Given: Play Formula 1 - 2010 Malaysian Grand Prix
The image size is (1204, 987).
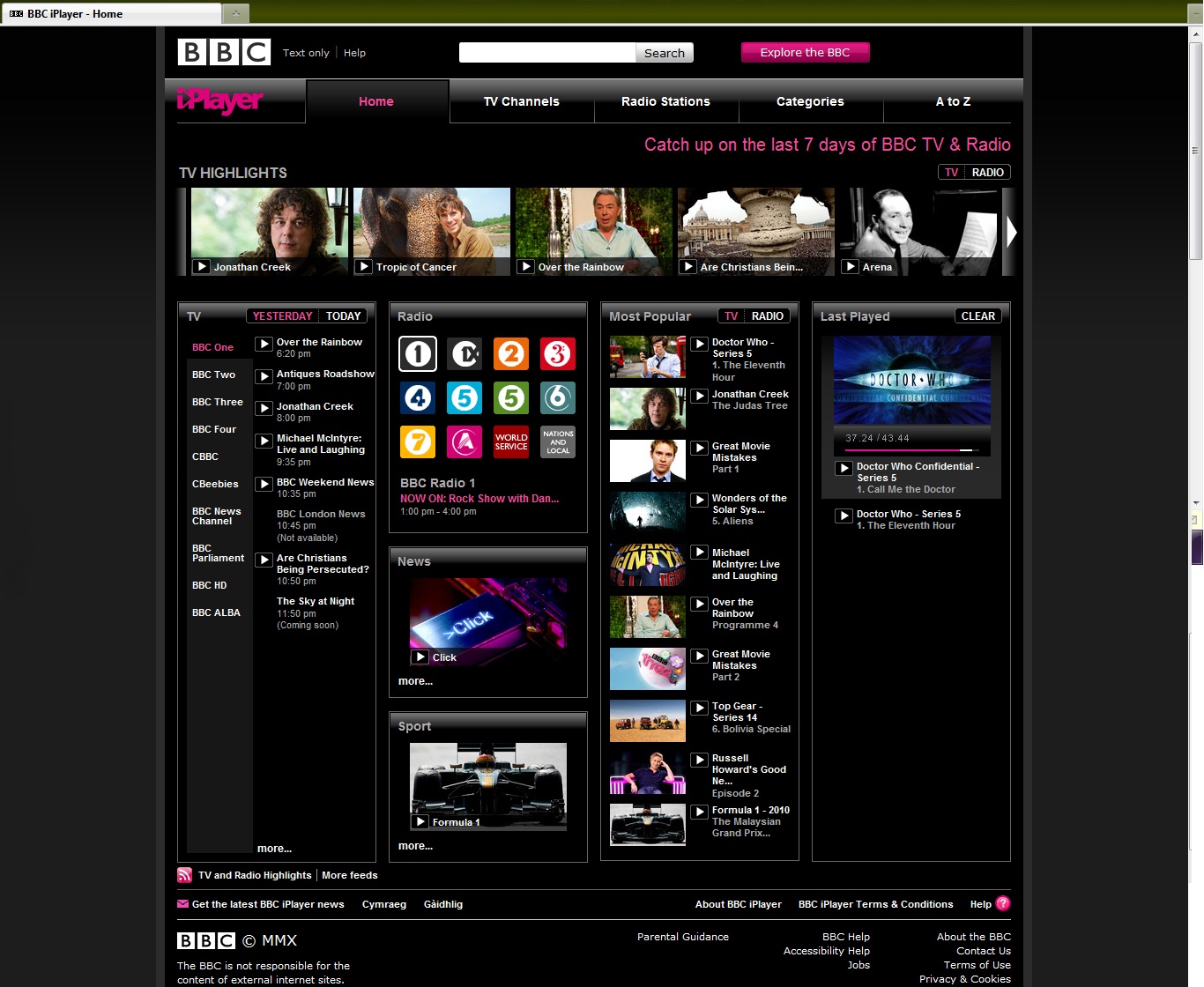Looking at the screenshot, I should (699, 812).
